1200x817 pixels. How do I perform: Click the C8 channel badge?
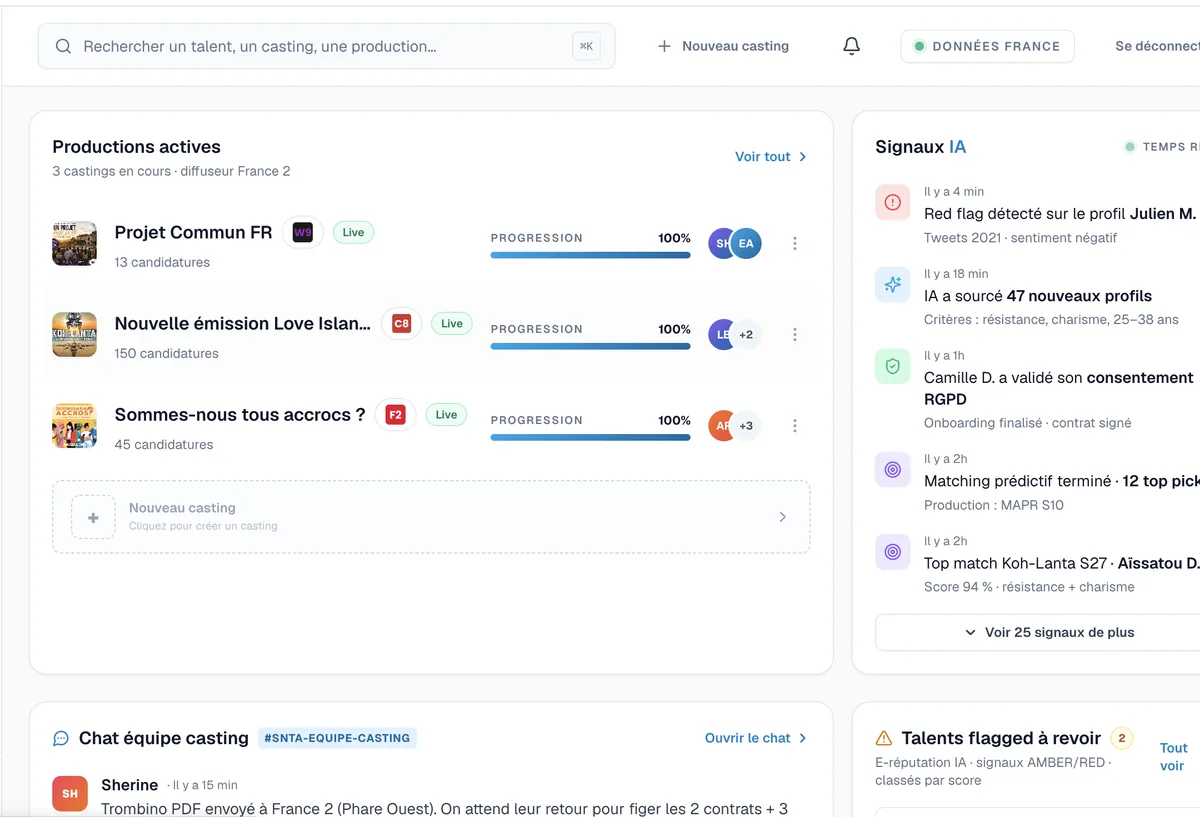tap(401, 324)
